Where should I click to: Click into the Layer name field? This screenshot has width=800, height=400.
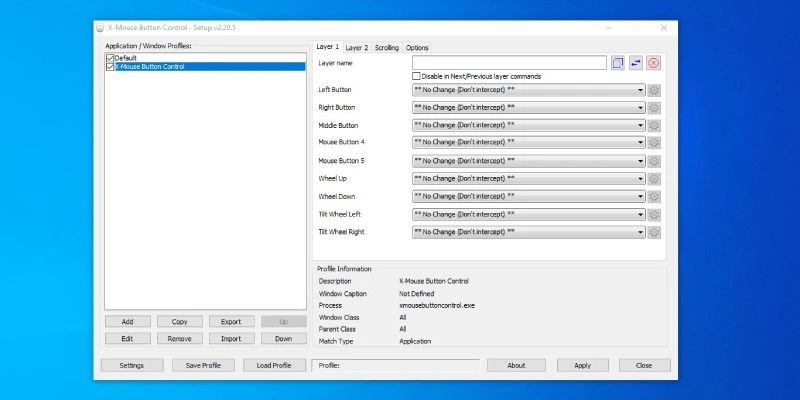(x=509, y=63)
